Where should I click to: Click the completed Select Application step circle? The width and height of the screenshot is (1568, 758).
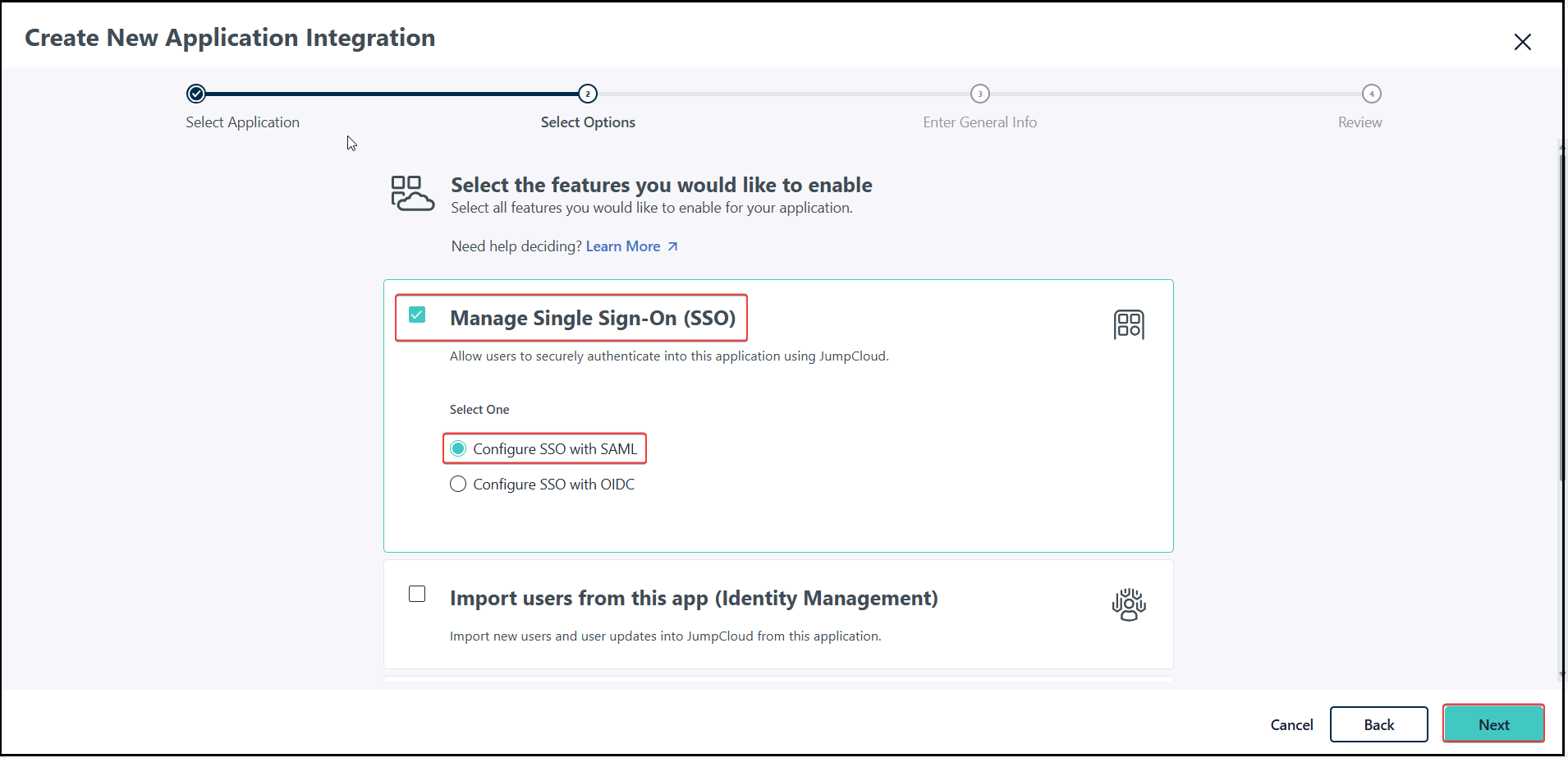[x=196, y=94]
